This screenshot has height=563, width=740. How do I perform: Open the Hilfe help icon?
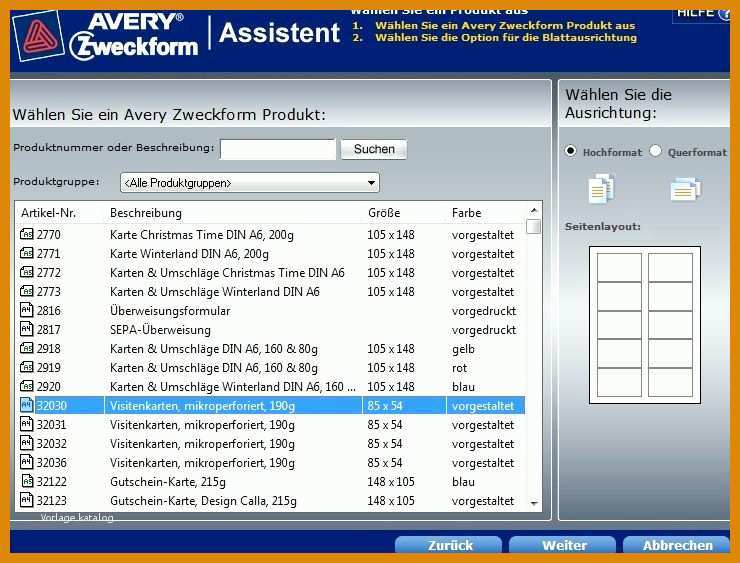[x=725, y=13]
